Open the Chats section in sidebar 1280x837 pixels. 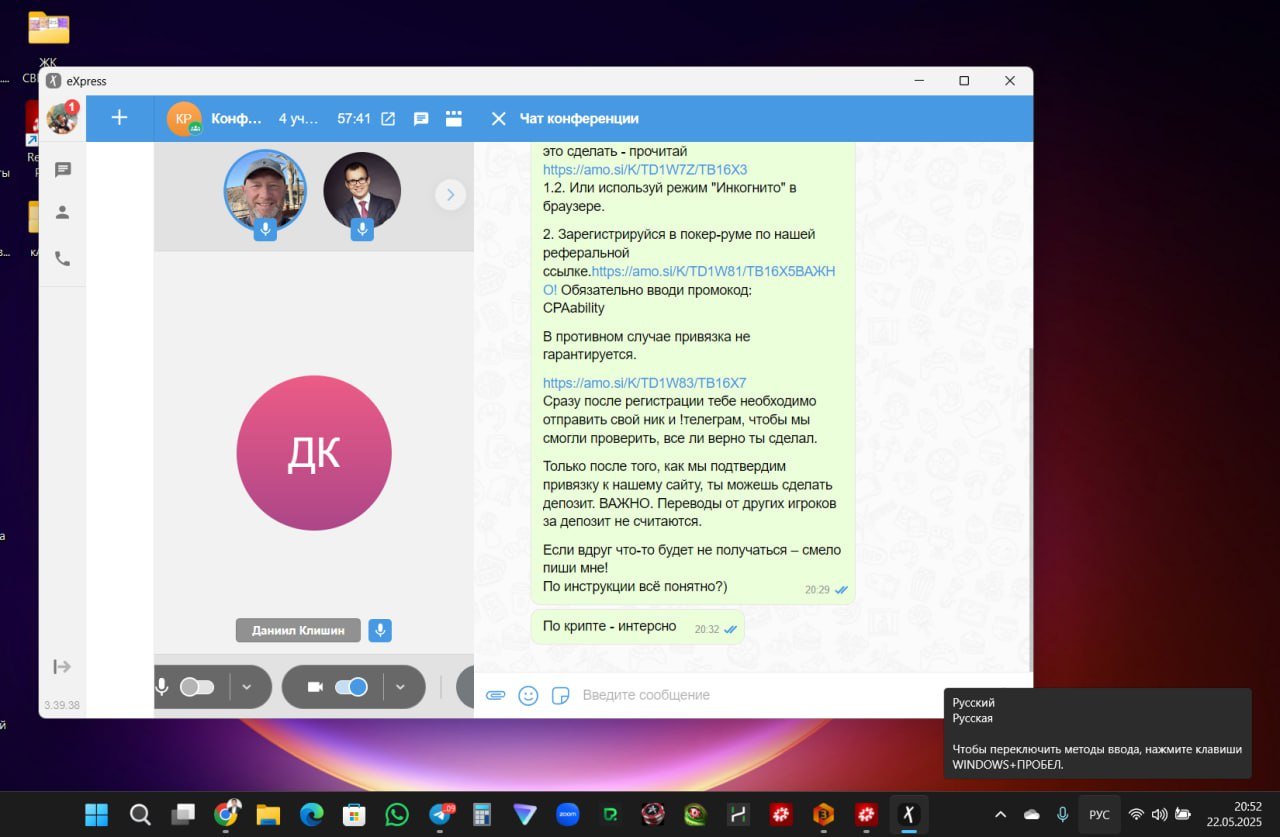[x=63, y=170]
